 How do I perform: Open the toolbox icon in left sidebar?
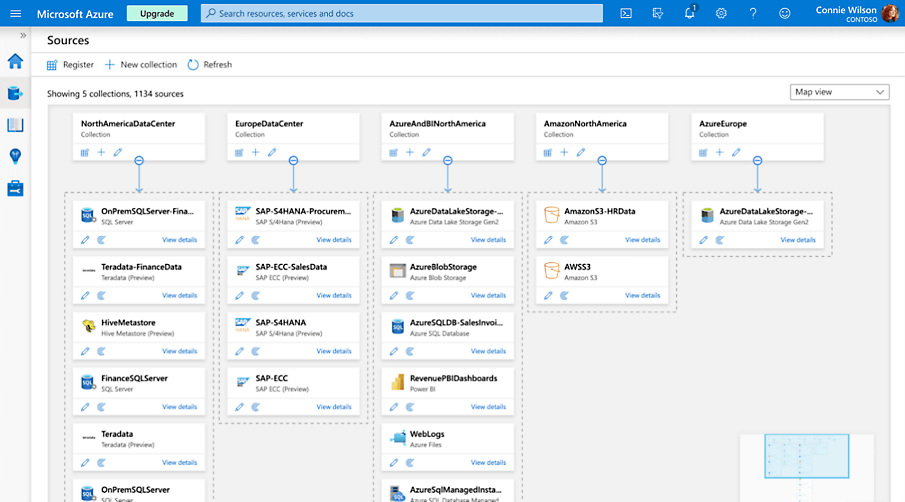coord(15,188)
